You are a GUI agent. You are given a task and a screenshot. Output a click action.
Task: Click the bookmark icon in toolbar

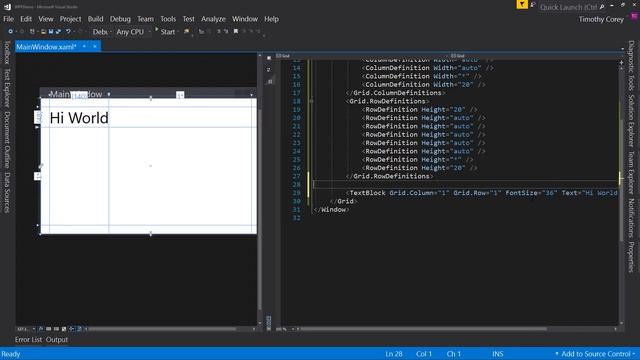pyautogui.click(x=236, y=31)
